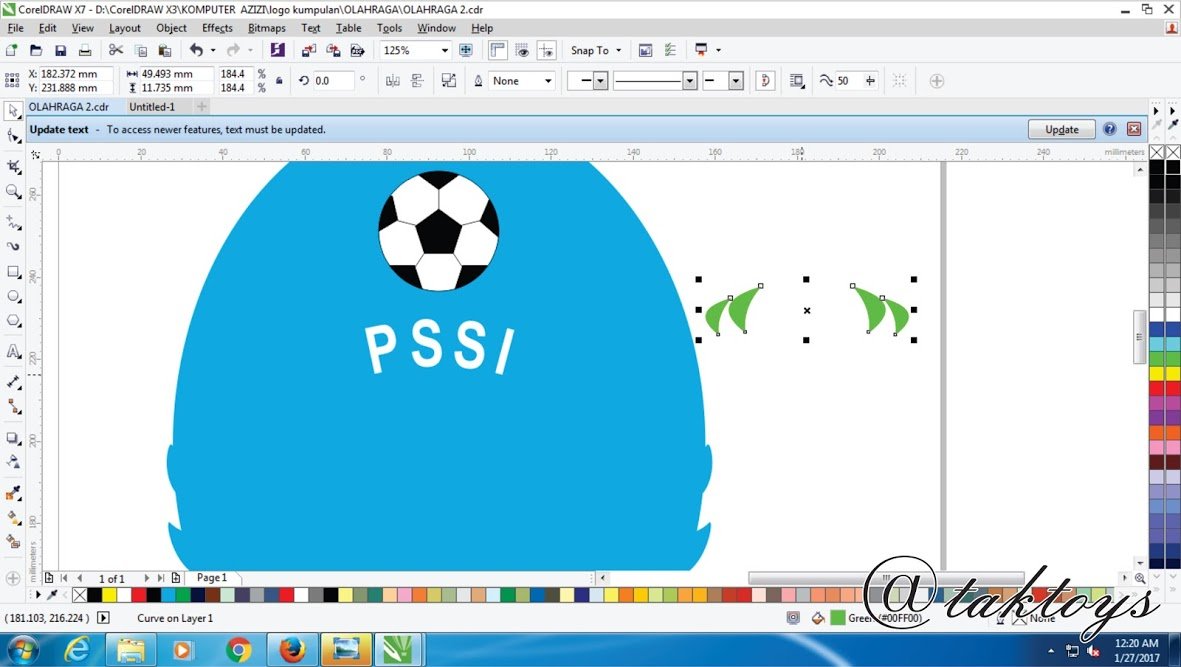Open the Effects menu

(x=217, y=28)
